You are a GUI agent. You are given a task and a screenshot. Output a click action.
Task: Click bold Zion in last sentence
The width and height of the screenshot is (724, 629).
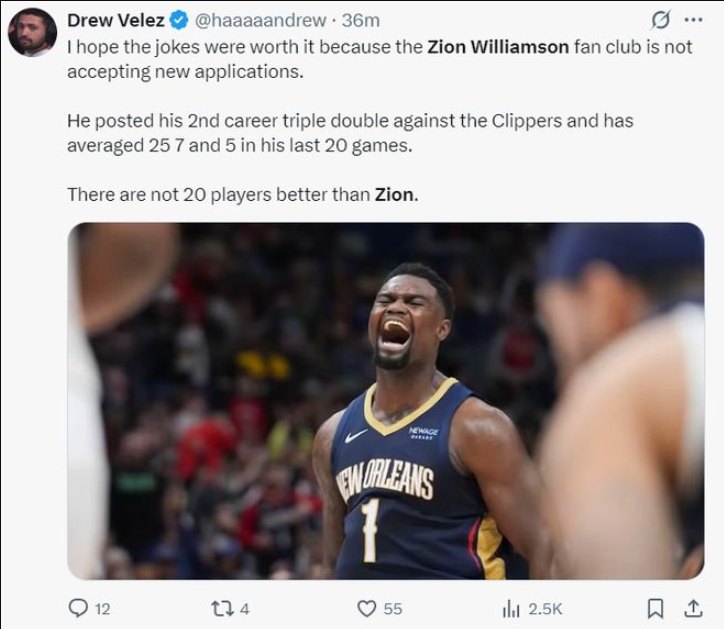394,194
